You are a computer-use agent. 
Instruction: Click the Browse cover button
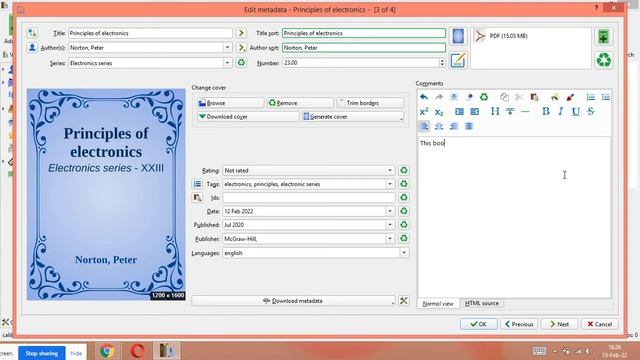coord(230,103)
